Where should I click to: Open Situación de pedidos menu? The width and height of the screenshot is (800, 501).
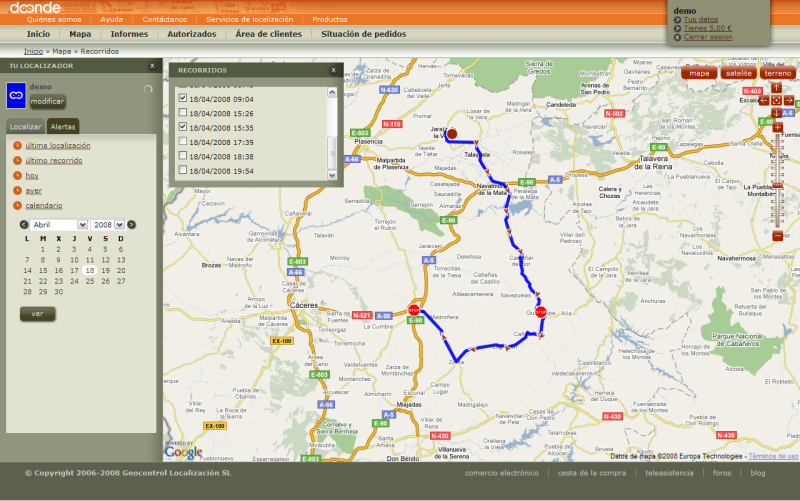tap(363, 34)
